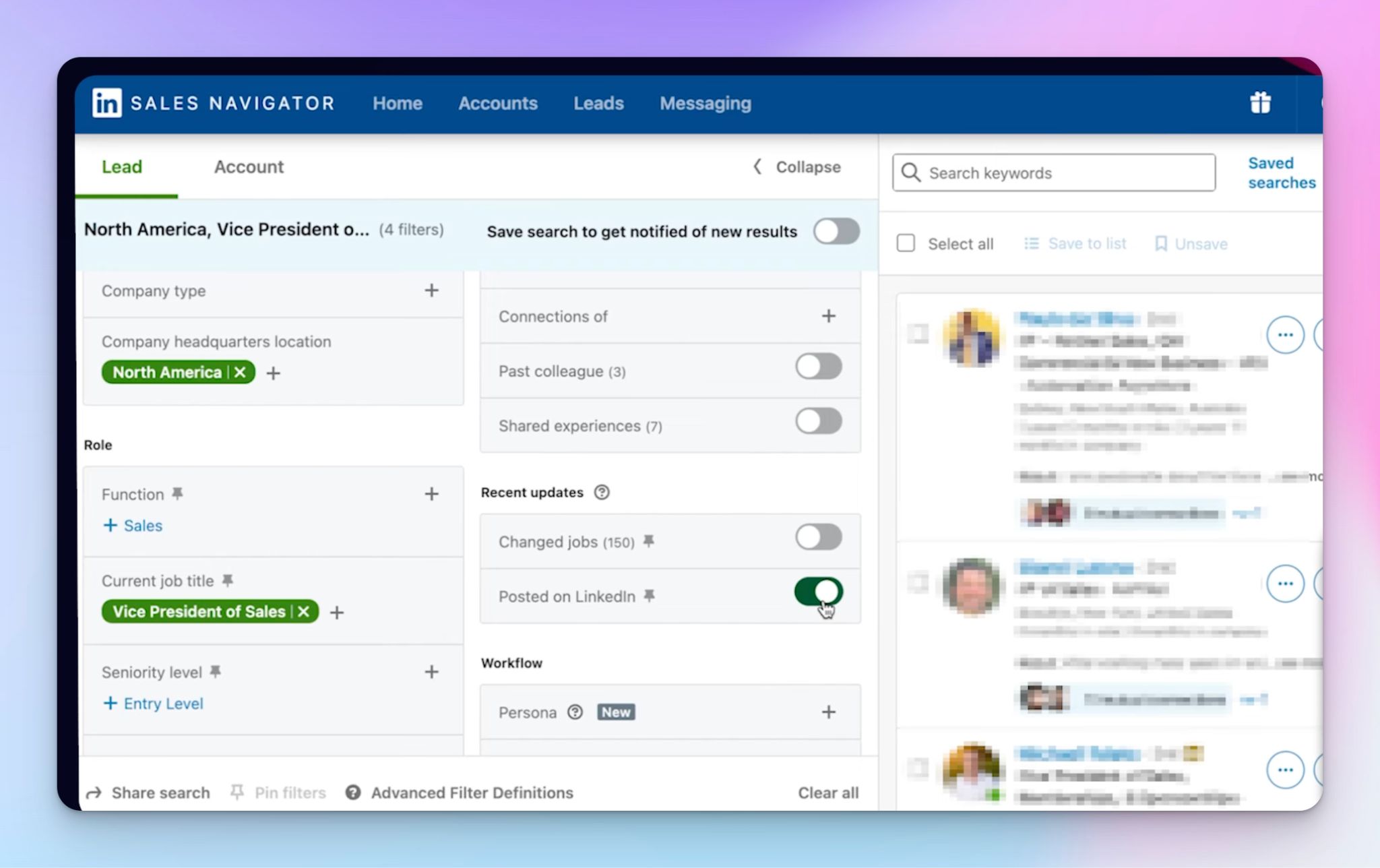Expand the Function filter
Image resolution: width=1380 pixels, height=868 pixels.
431,494
